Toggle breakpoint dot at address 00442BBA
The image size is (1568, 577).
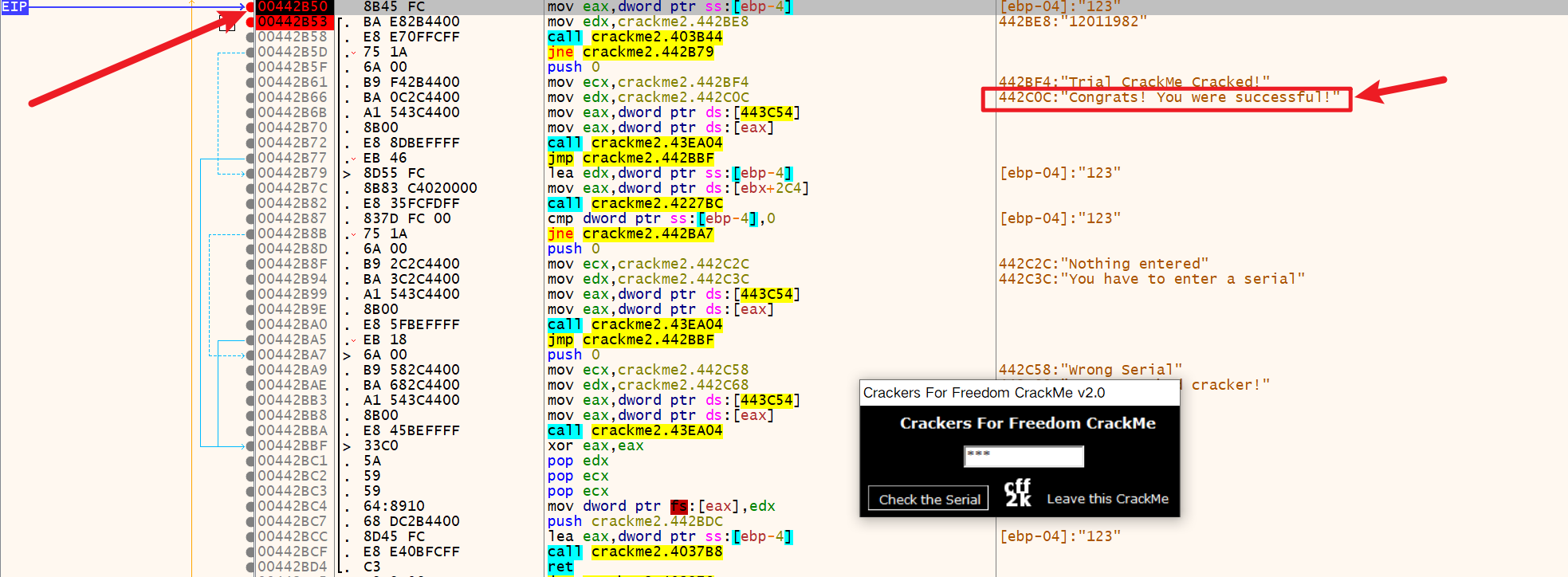point(250,431)
